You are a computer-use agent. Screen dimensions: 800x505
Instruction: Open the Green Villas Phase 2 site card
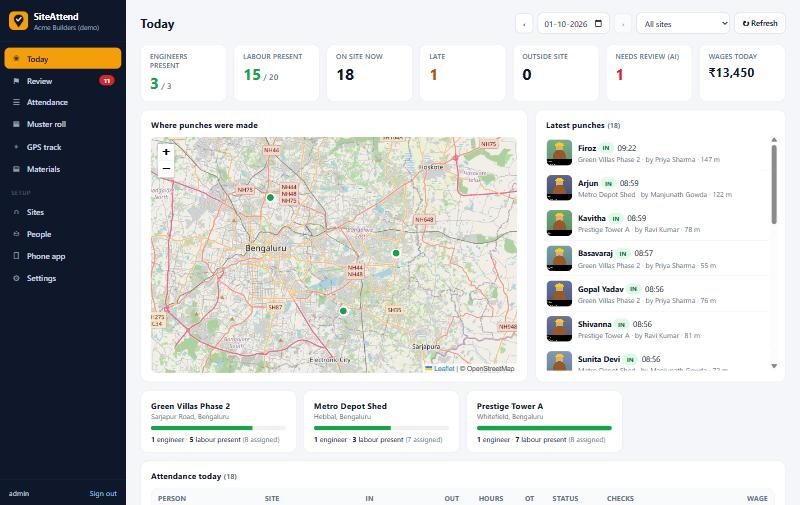pos(218,421)
